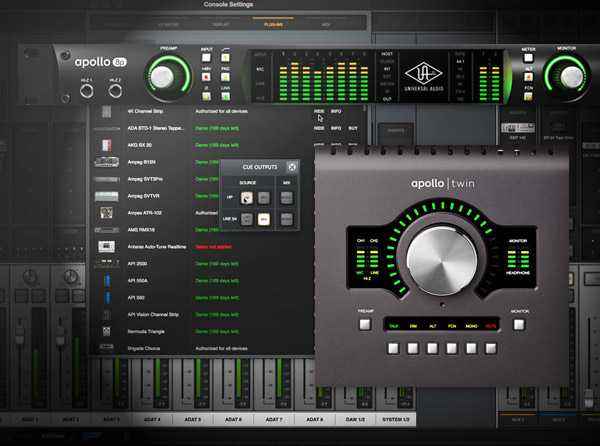Select the ADAT 5 channel label
This screenshot has width=600, height=446.
tap(193, 420)
